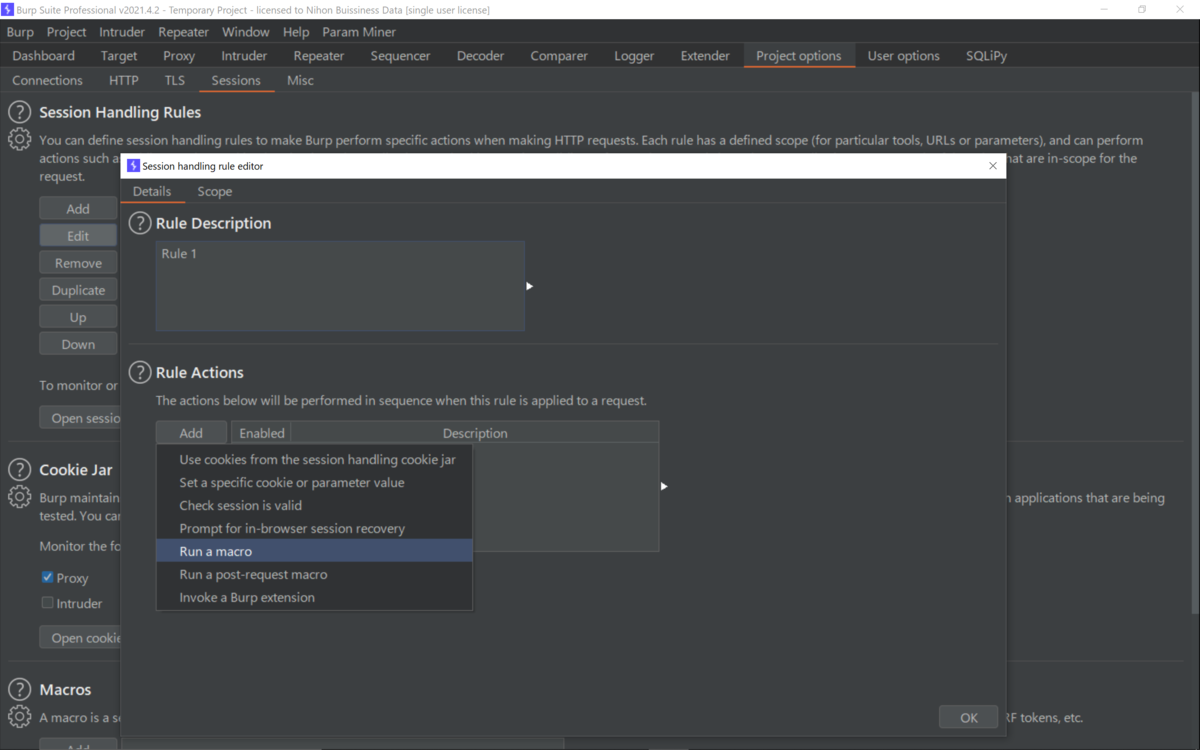Open Connections sub-tab

pos(47,80)
